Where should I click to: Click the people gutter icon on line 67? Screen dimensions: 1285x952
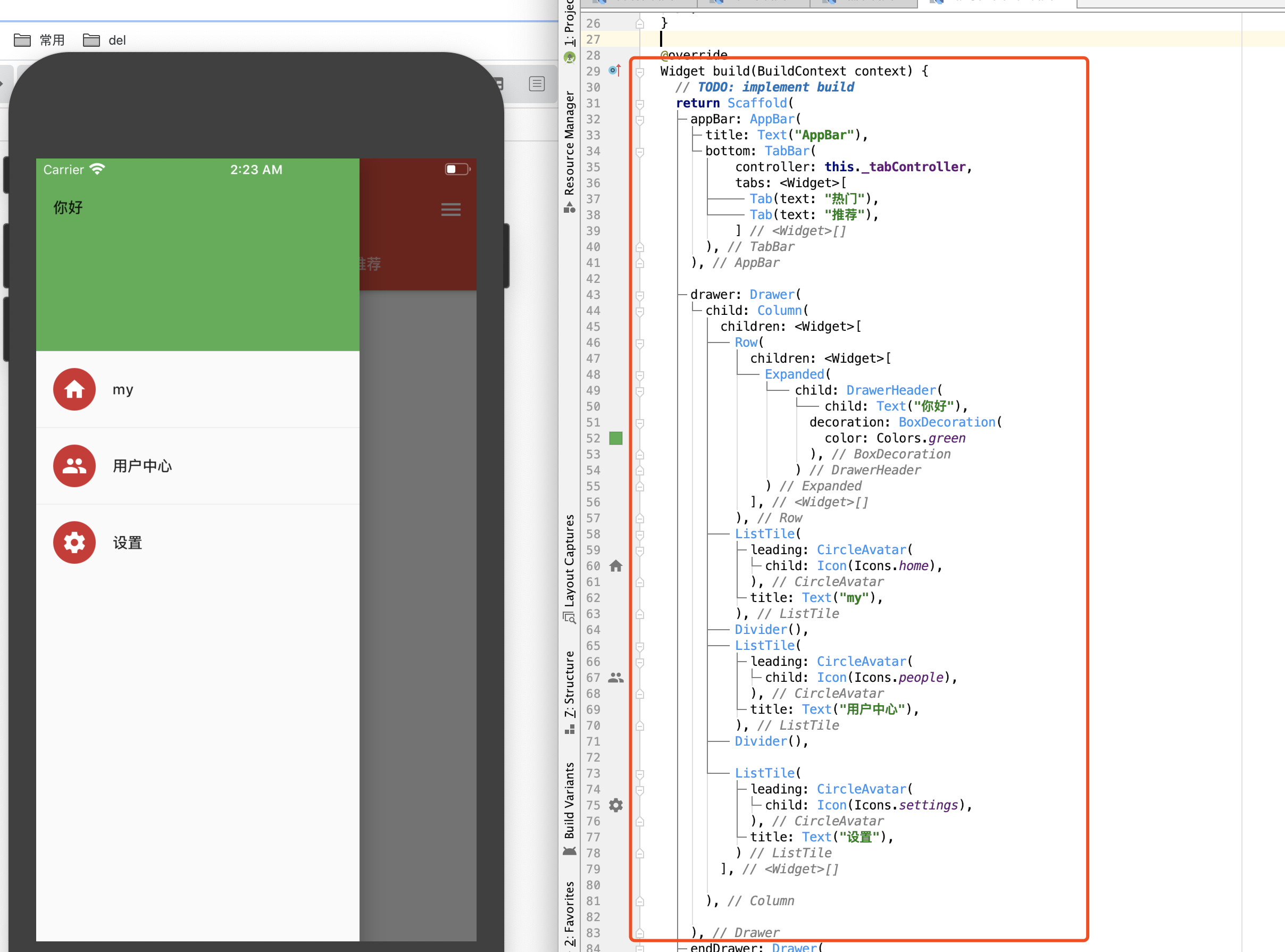pyautogui.click(x=615, y=678)
